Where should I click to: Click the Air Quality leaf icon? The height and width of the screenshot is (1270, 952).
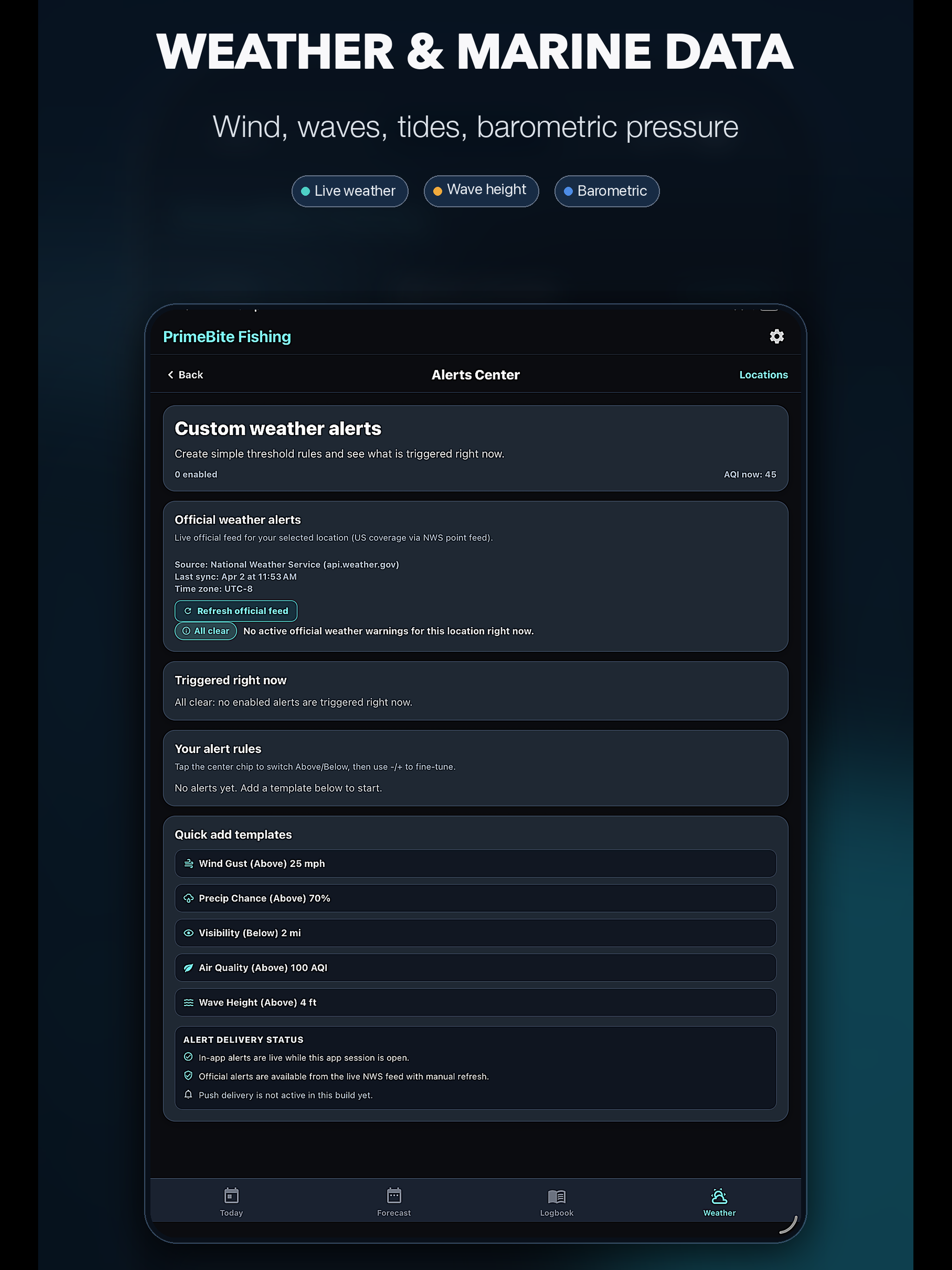pos(188,967)
